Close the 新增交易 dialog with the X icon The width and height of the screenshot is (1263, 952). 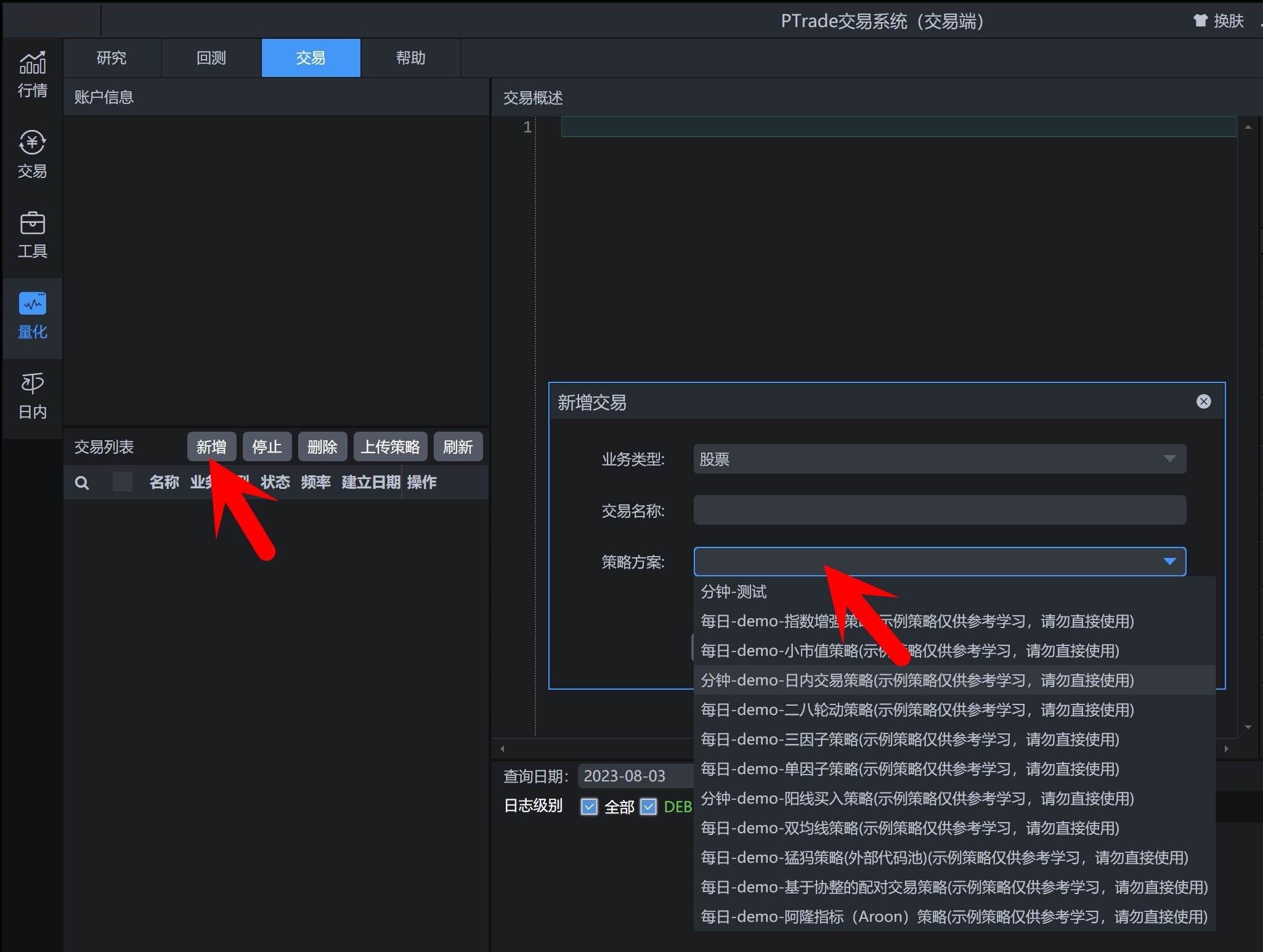1203,401
